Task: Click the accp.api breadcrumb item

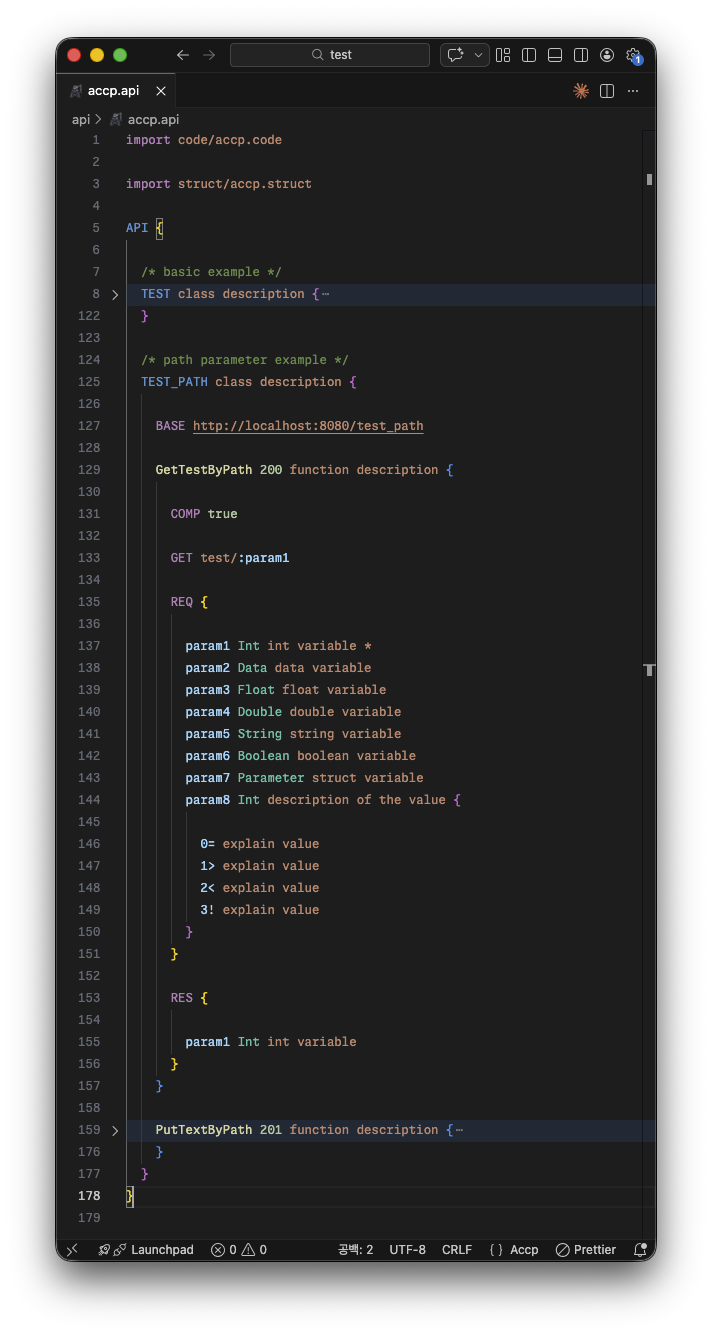Action: [x=144, y=119]
